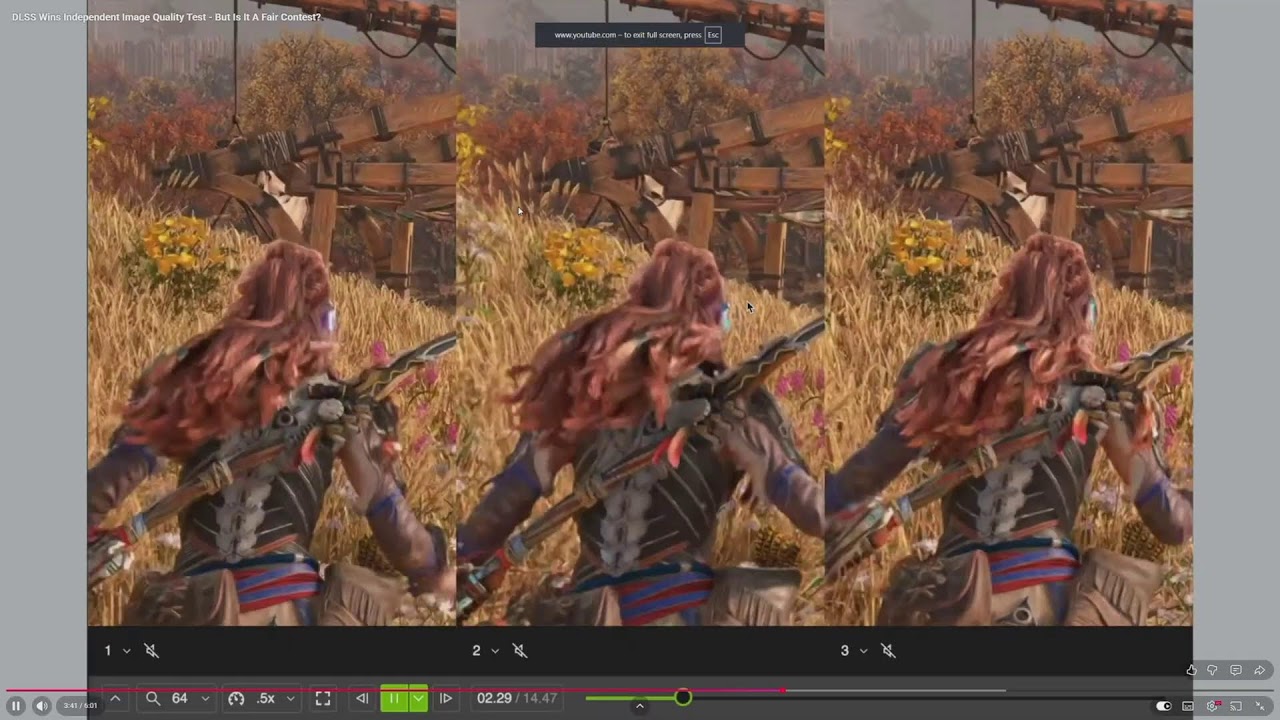Open YouTube settings gear
The height and width of the screenshot is (720, 1280).
tap(1212, 706)
